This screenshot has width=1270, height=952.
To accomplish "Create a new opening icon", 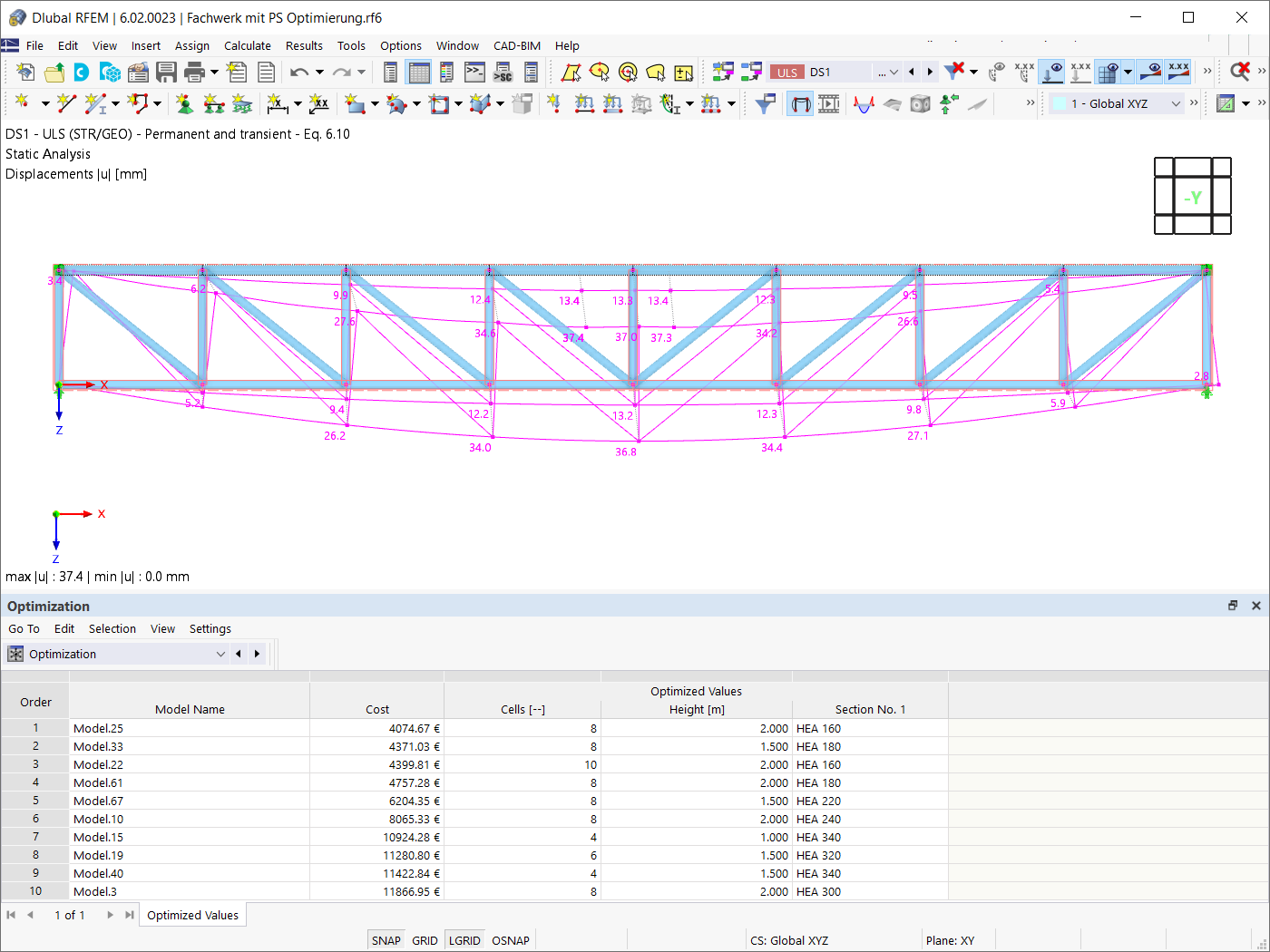I will [439, 104].
